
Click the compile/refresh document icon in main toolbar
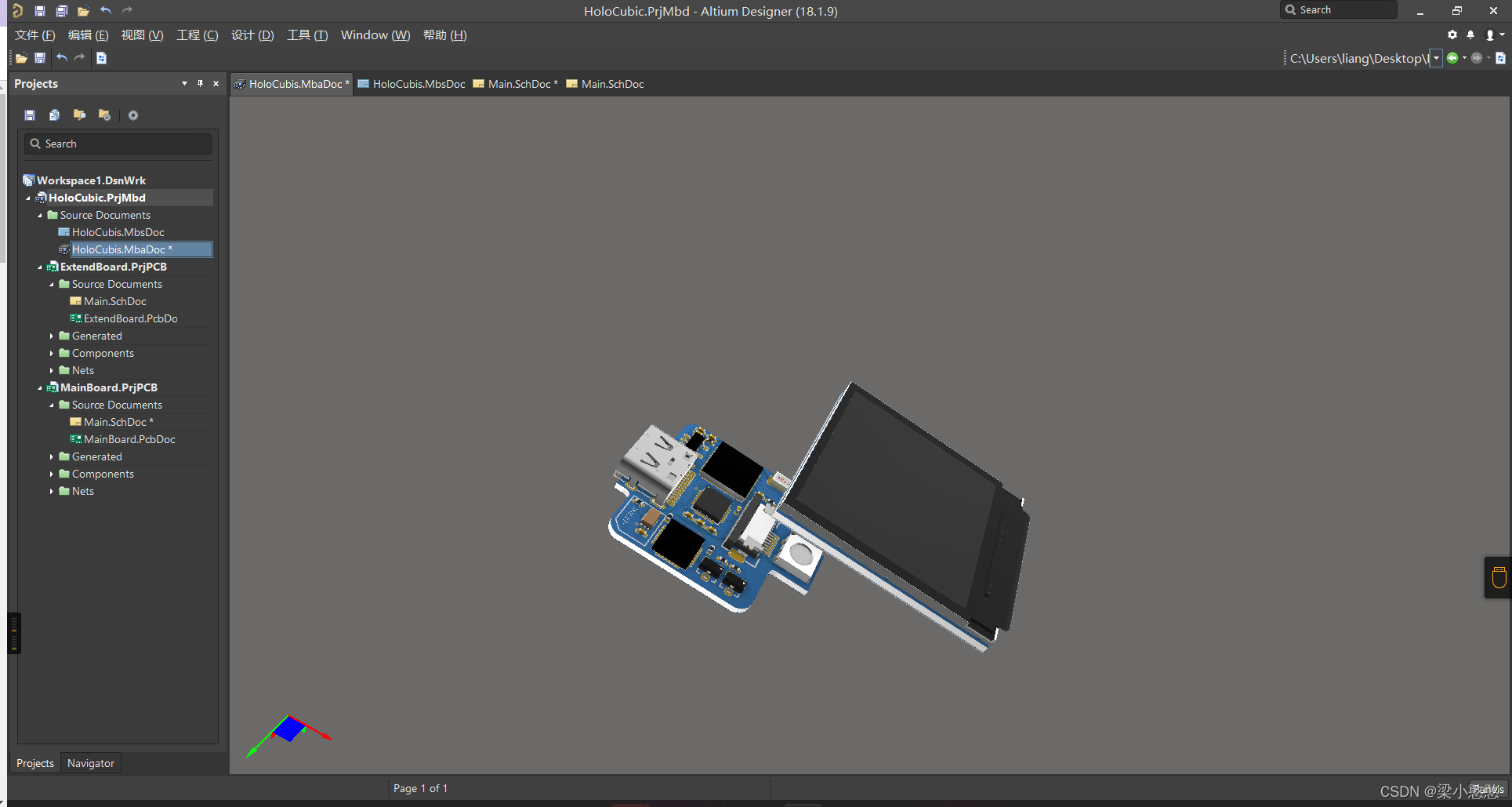click(x=101, y=58)
